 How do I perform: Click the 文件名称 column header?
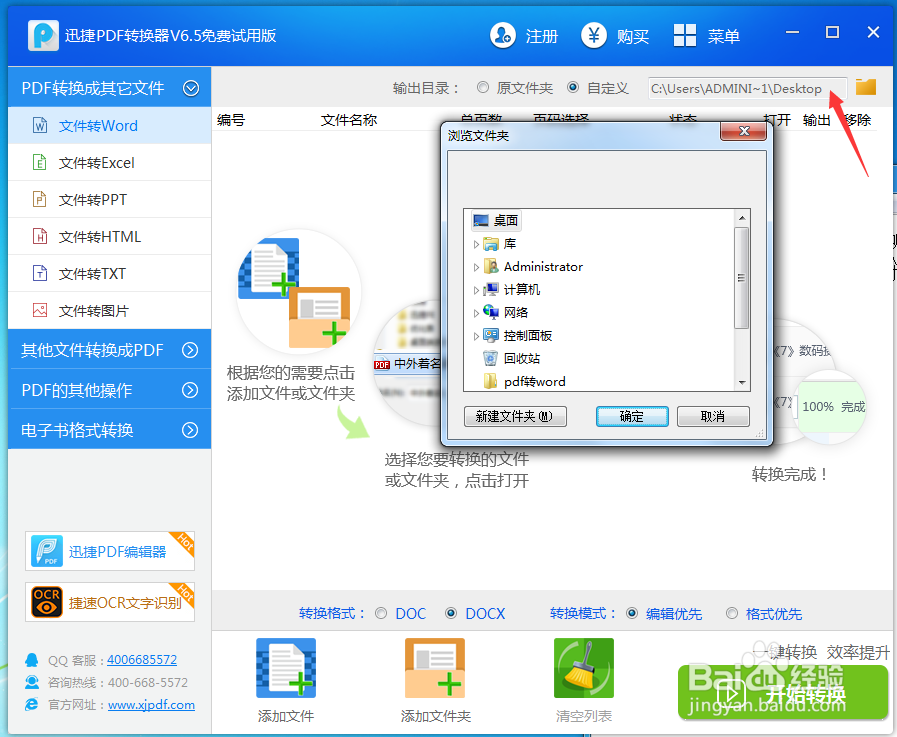point(349,120)
